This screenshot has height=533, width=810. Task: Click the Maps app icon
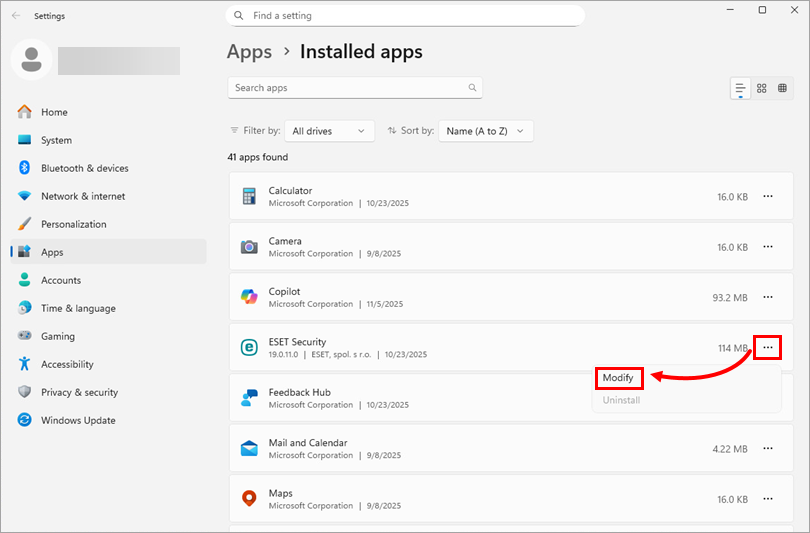(249, 498)
